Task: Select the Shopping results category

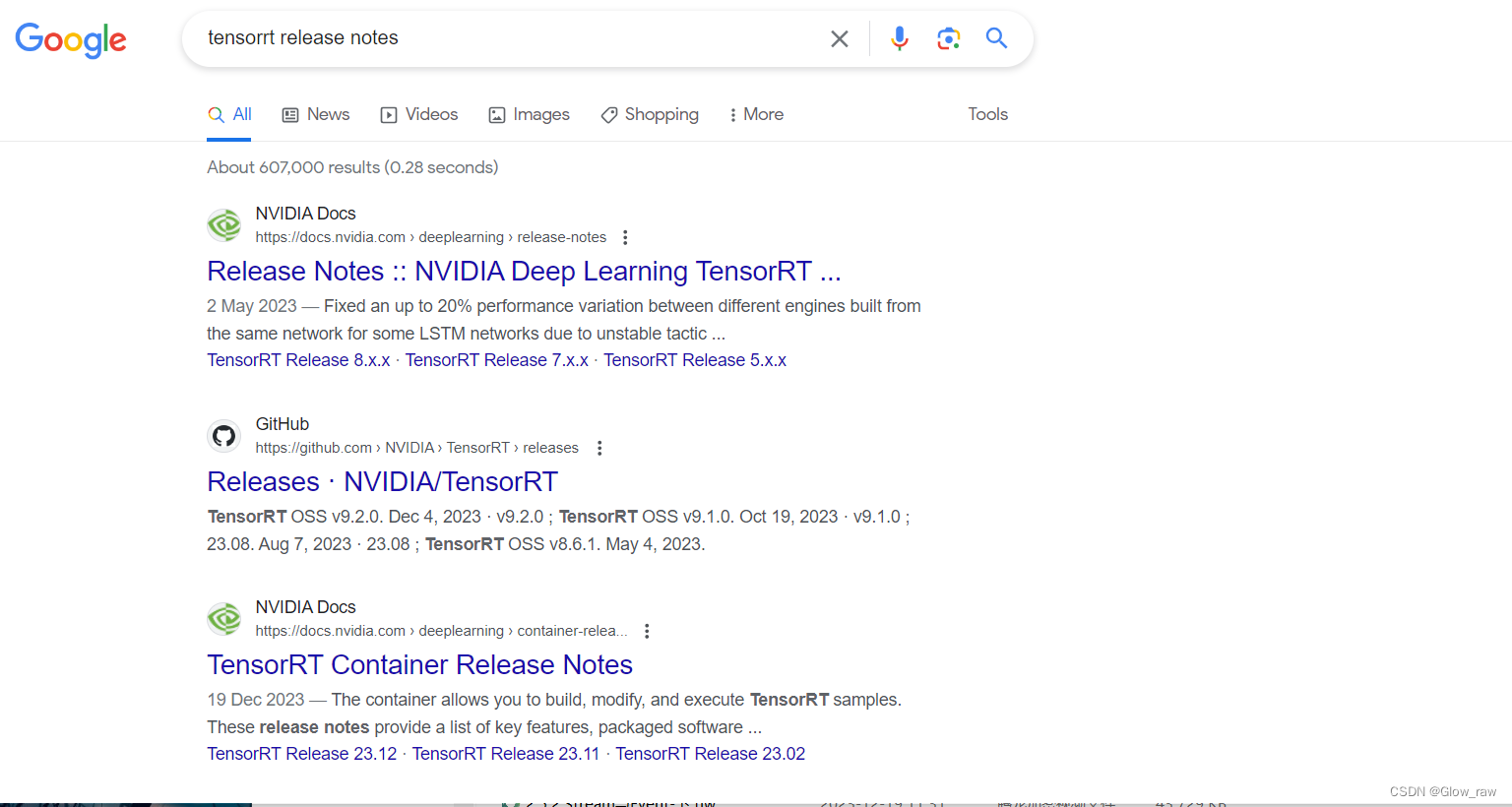Action: point(650,114)
